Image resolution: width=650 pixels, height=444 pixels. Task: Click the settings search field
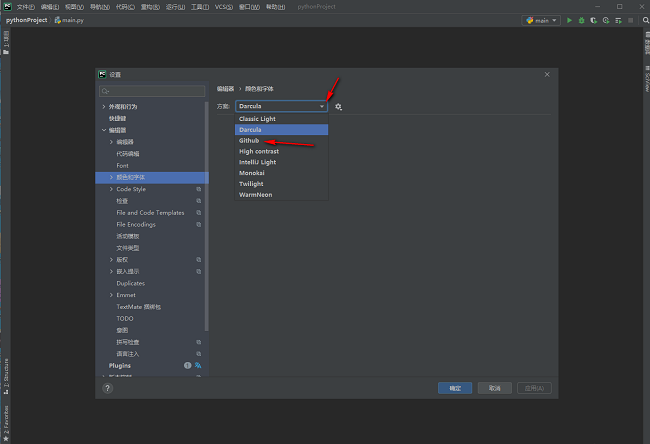click(152, 91)
